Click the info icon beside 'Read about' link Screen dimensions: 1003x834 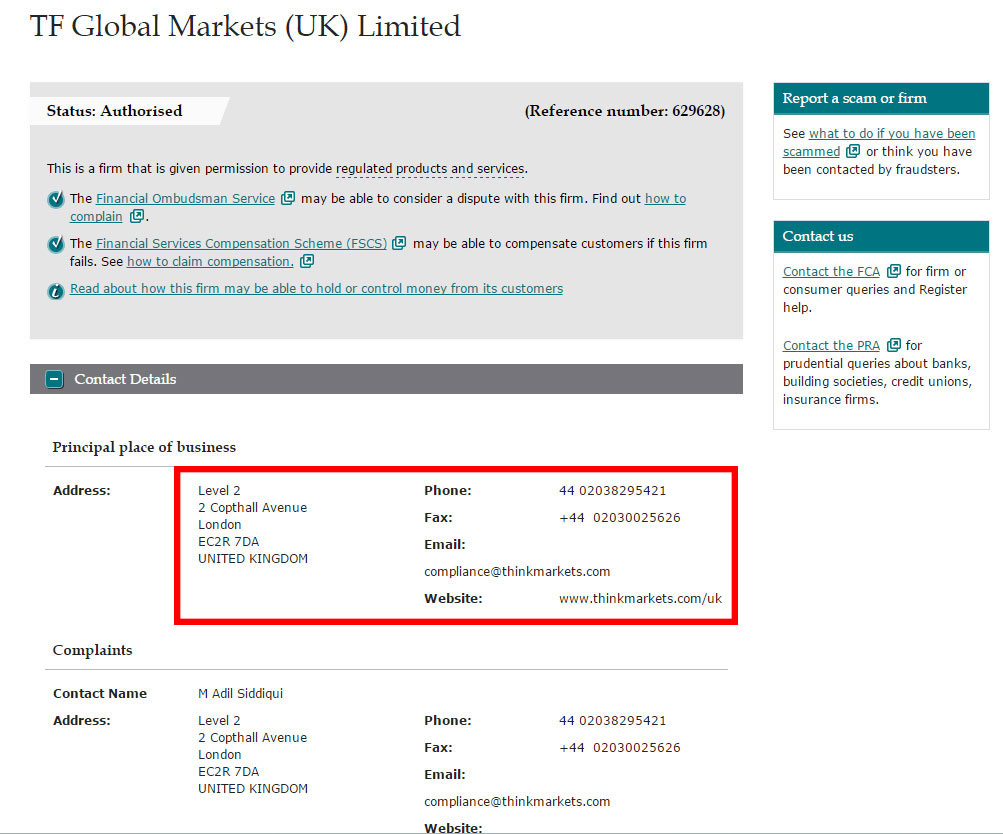56,291
